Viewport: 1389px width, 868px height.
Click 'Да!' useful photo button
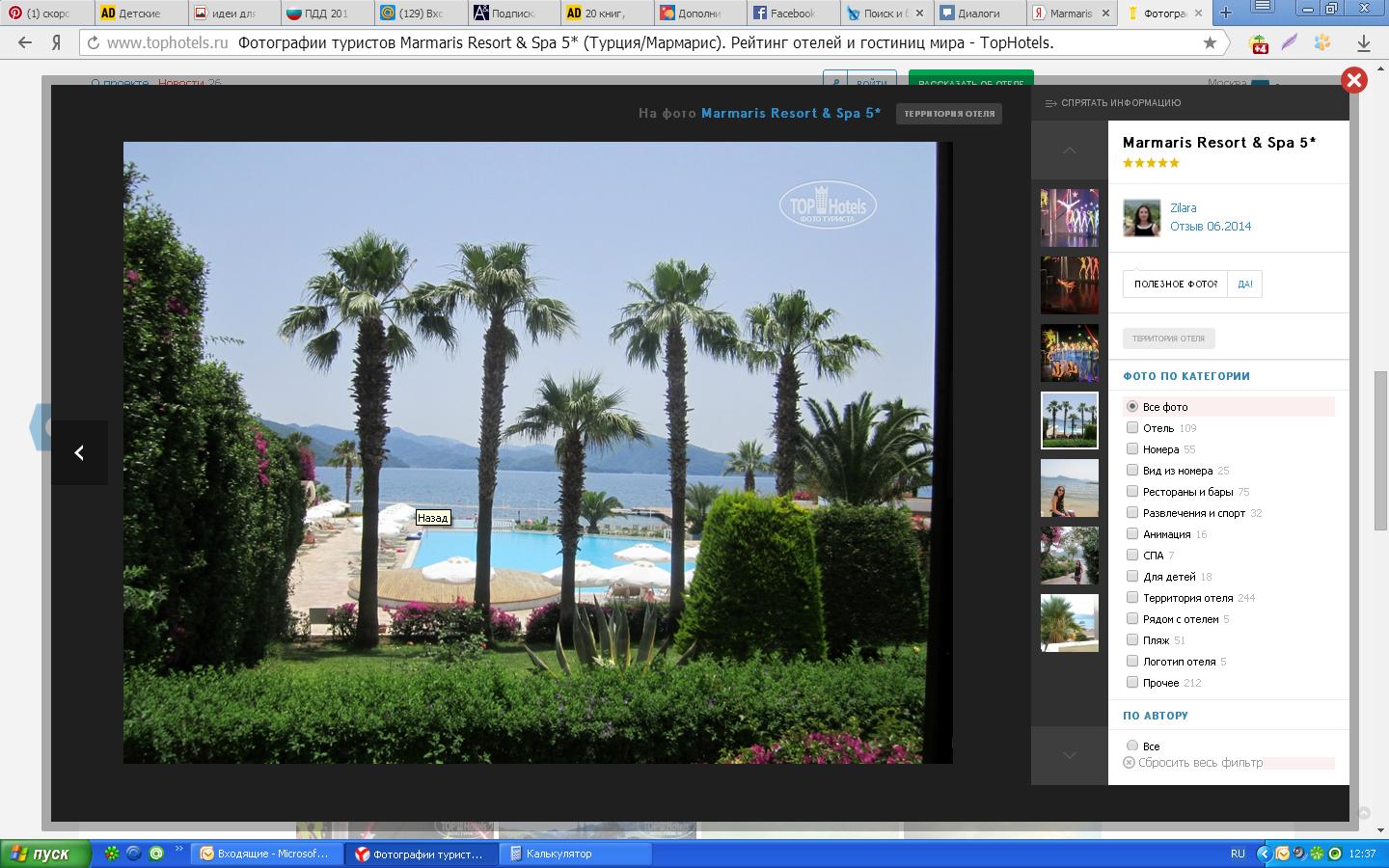pyautogui.click(x=1245, y=285)
